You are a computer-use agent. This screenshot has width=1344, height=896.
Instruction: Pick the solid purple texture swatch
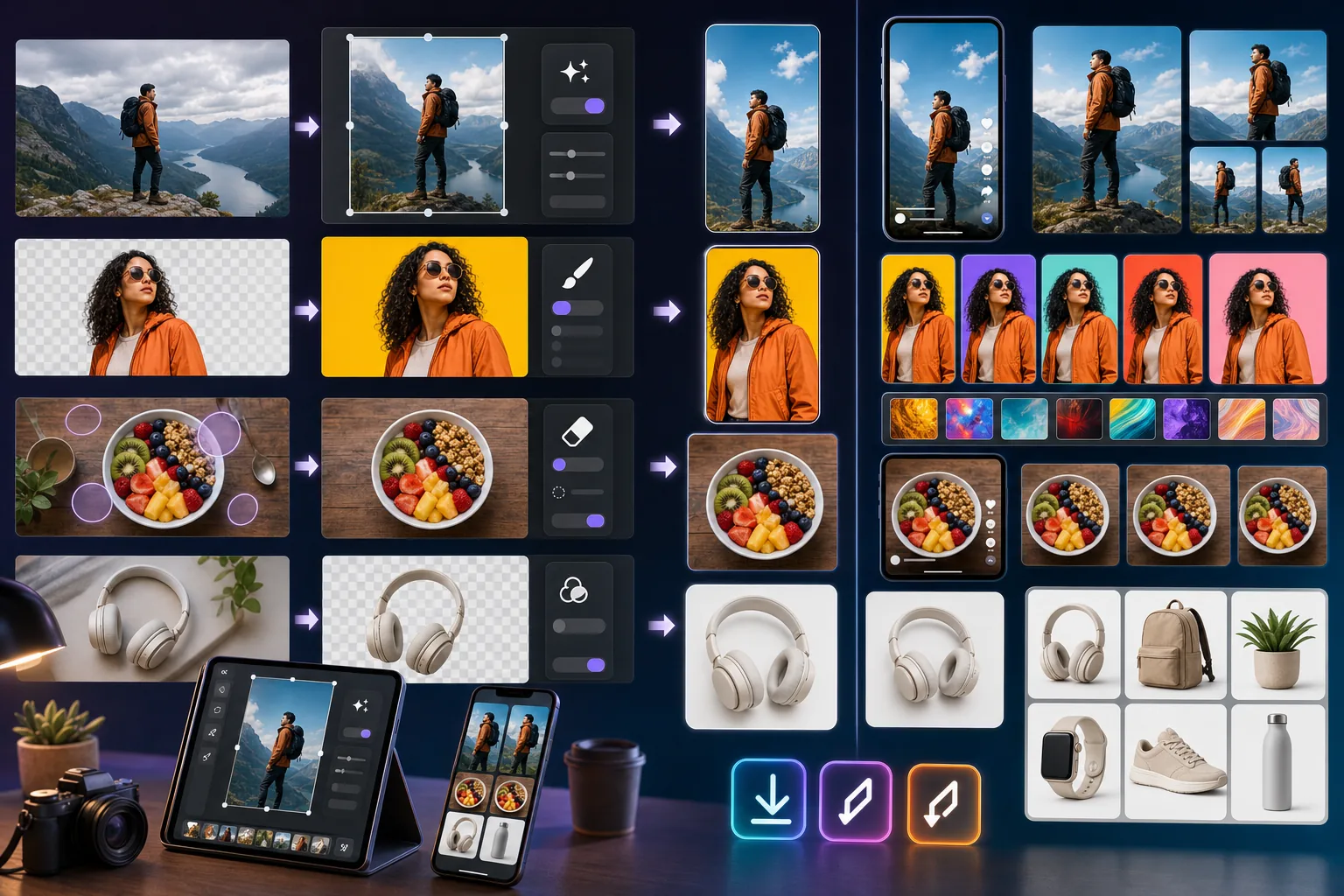pos(1186,418)
